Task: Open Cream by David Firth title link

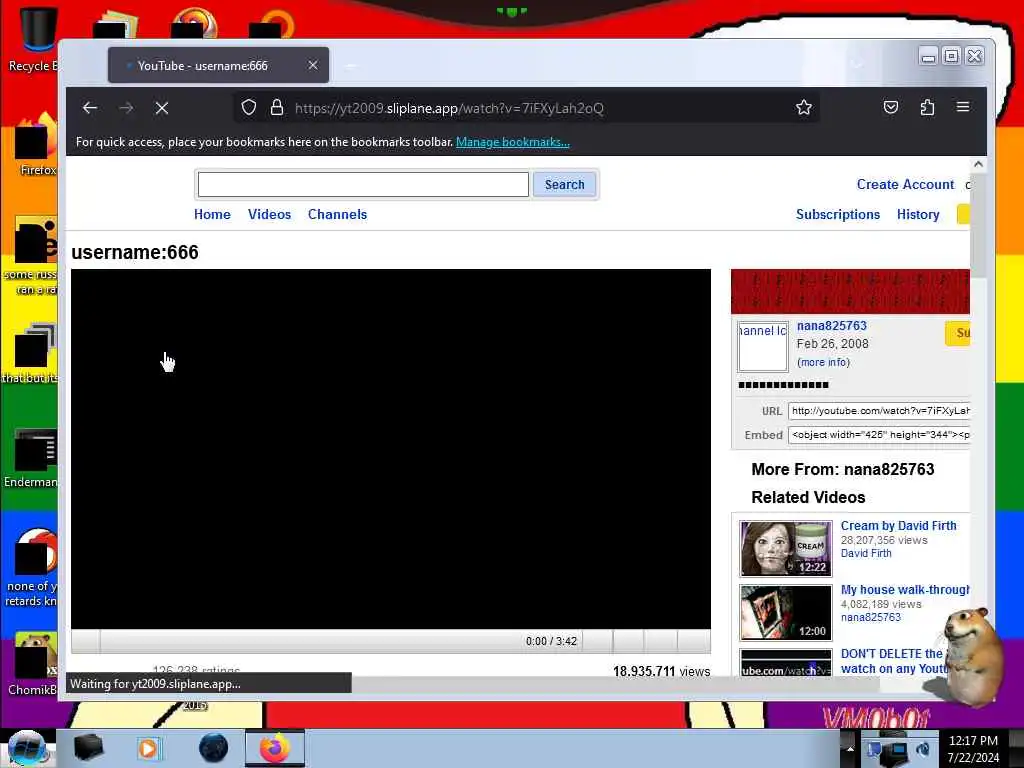Action: pyautogui.click(x=898, y=526)
